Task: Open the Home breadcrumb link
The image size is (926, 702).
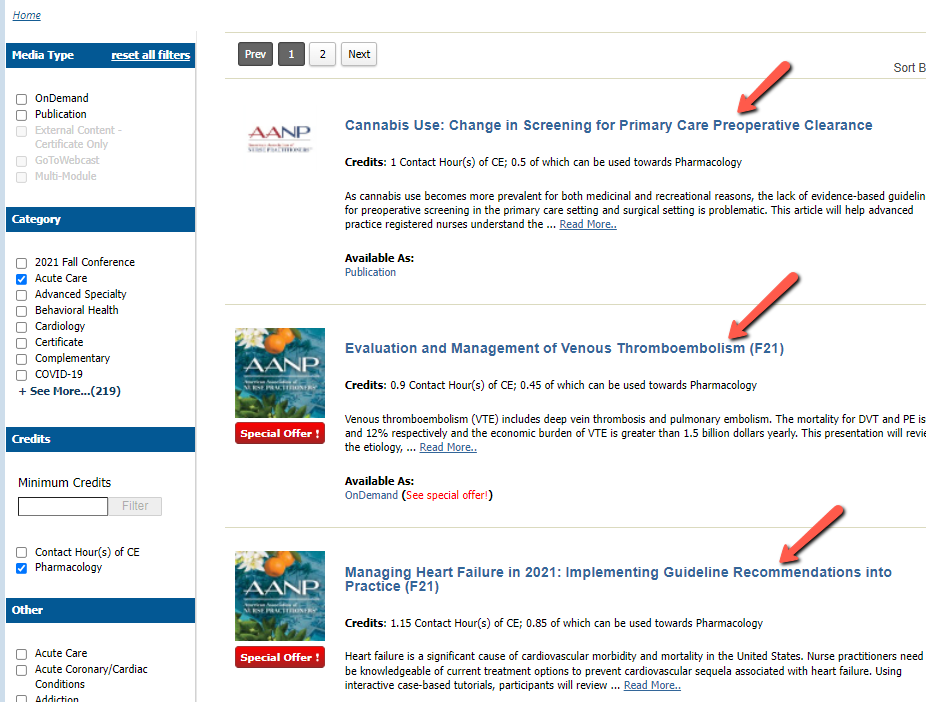Action: 27,15
